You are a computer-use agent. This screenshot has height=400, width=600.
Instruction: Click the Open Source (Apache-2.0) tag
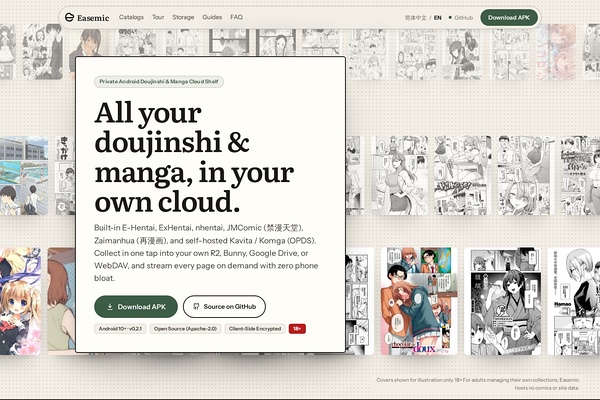point(185,329)
